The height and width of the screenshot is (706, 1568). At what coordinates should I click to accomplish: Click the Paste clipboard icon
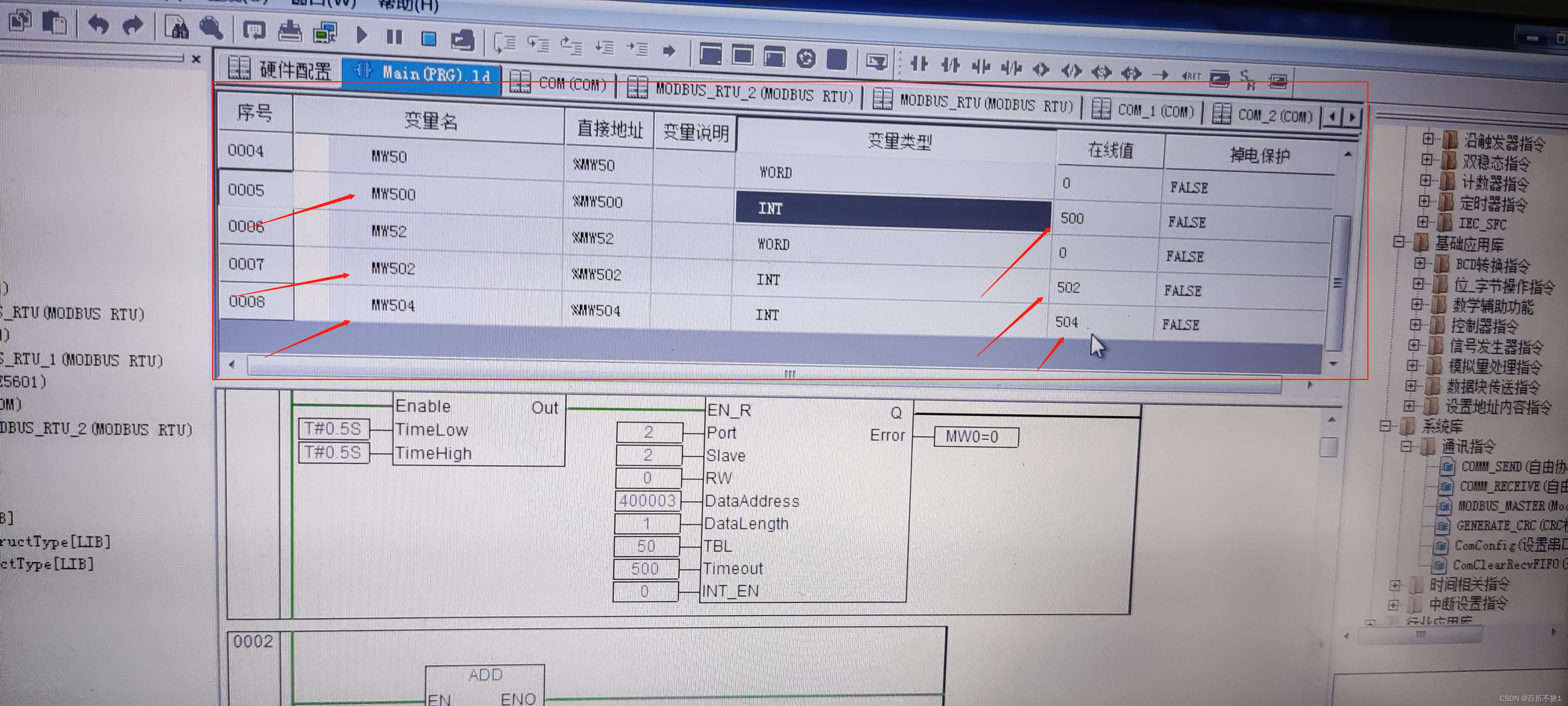point(54,23)
